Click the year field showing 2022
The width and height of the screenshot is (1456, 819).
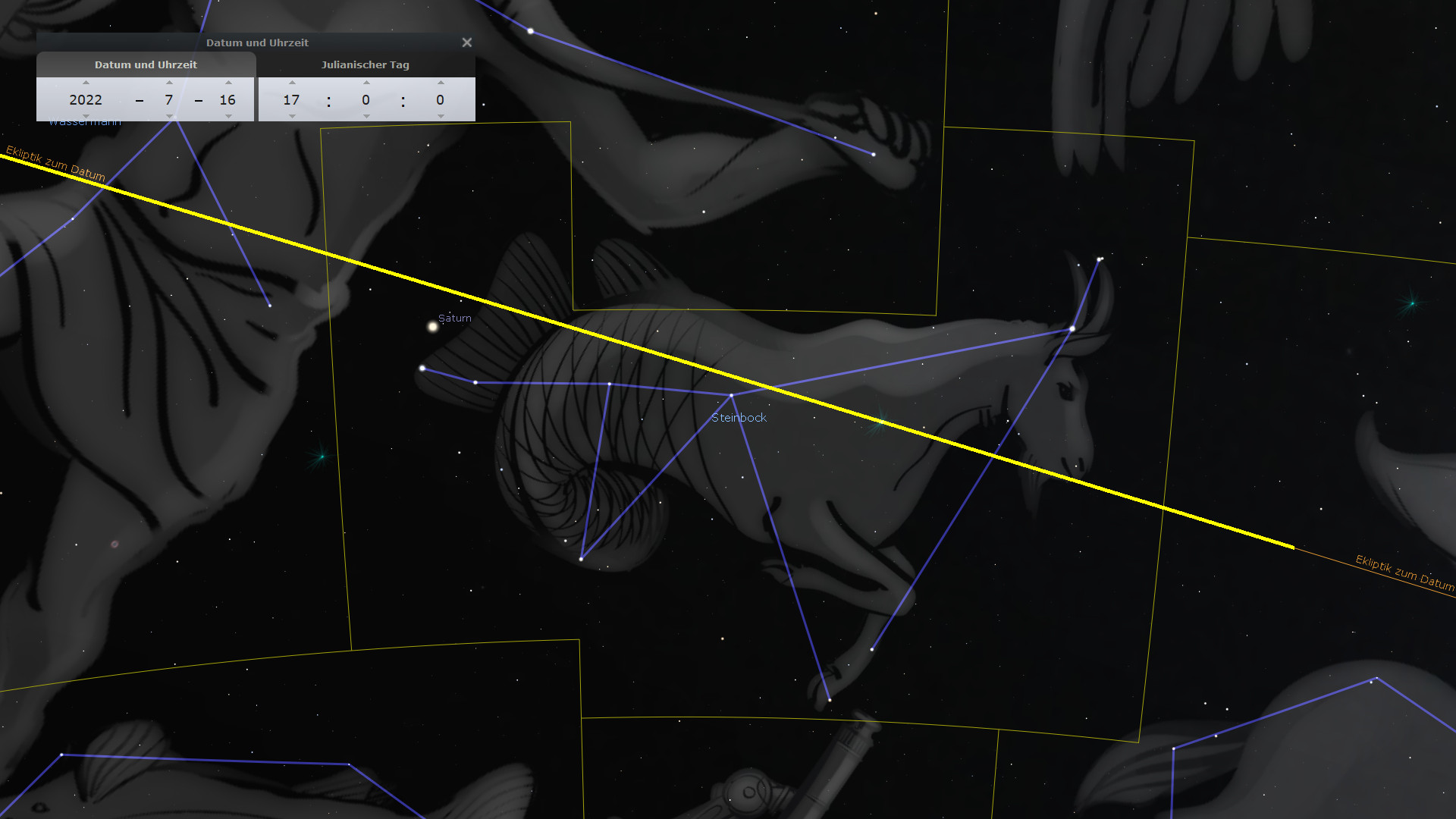pos(86,99)
